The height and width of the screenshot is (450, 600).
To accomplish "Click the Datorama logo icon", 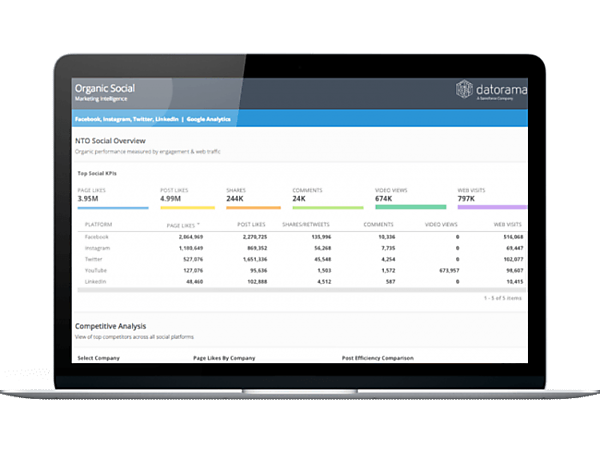I will pyautogui.click(x=464, y=89).
